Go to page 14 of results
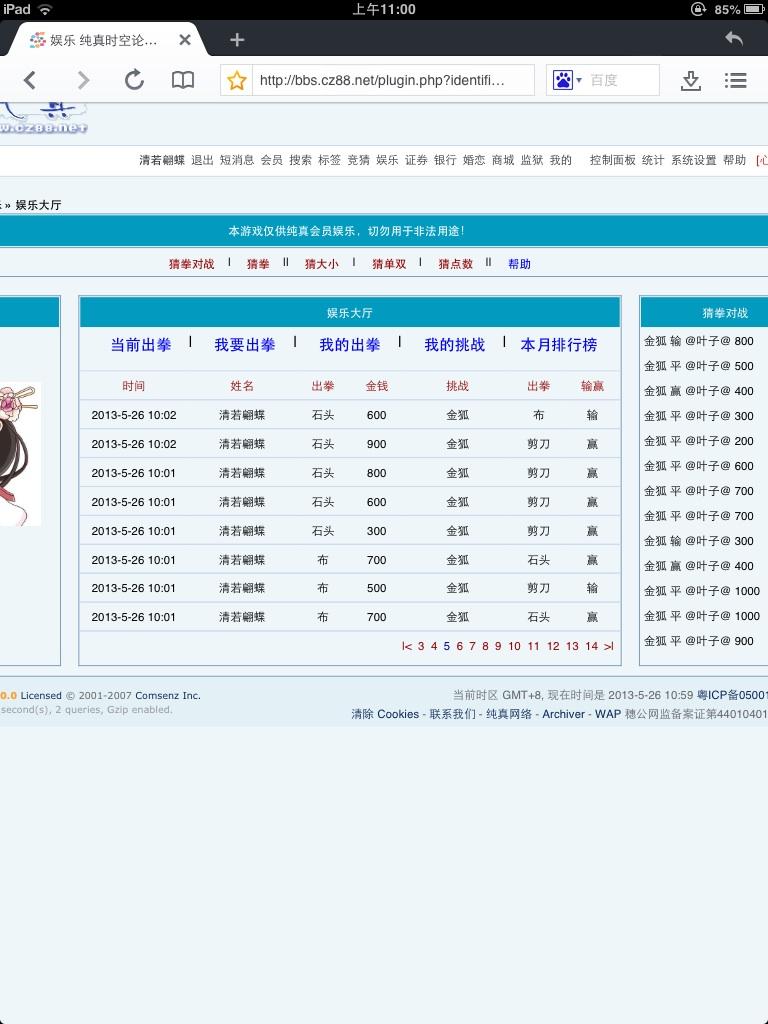The width and height of the screenshot is (768, 1024). point(592,646)
